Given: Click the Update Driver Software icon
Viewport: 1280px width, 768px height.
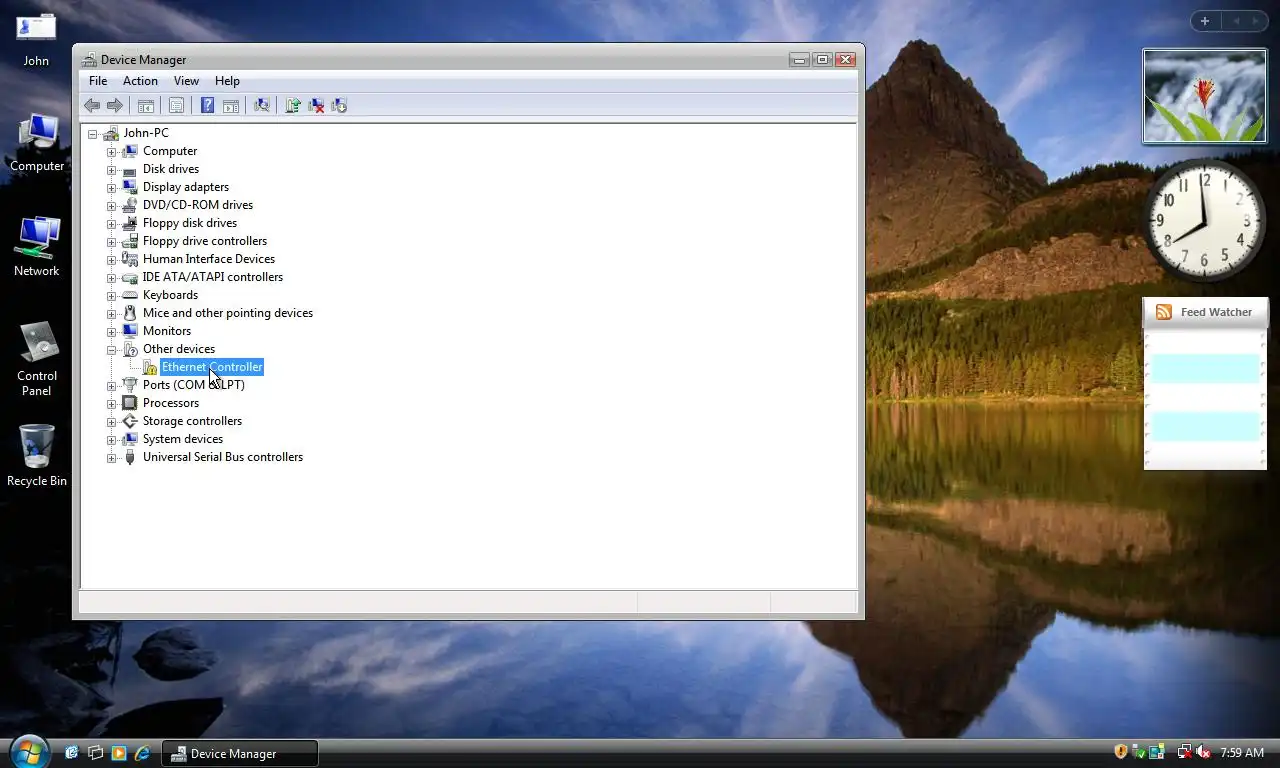Looking at the screenshot, I should pyautogui.click(x=293, y=105).
